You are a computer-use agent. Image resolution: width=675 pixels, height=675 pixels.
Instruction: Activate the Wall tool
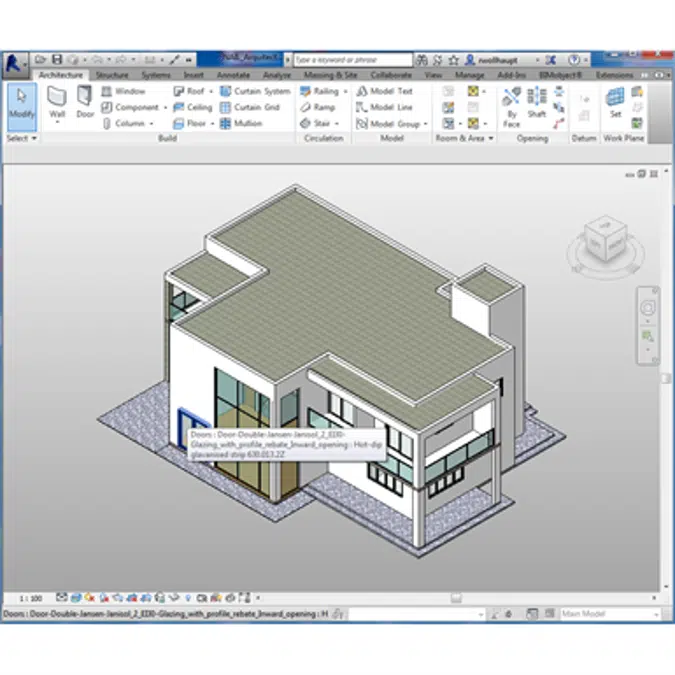point(57,104)
